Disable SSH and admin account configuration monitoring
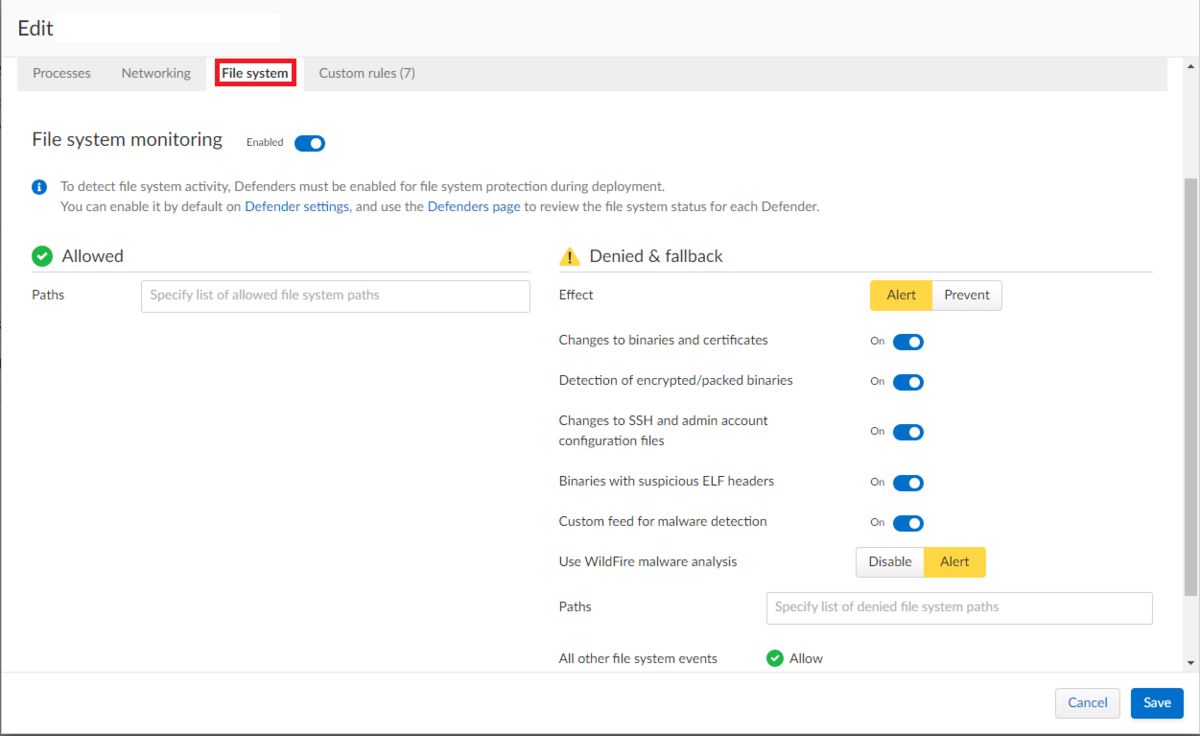 point(908,432)
